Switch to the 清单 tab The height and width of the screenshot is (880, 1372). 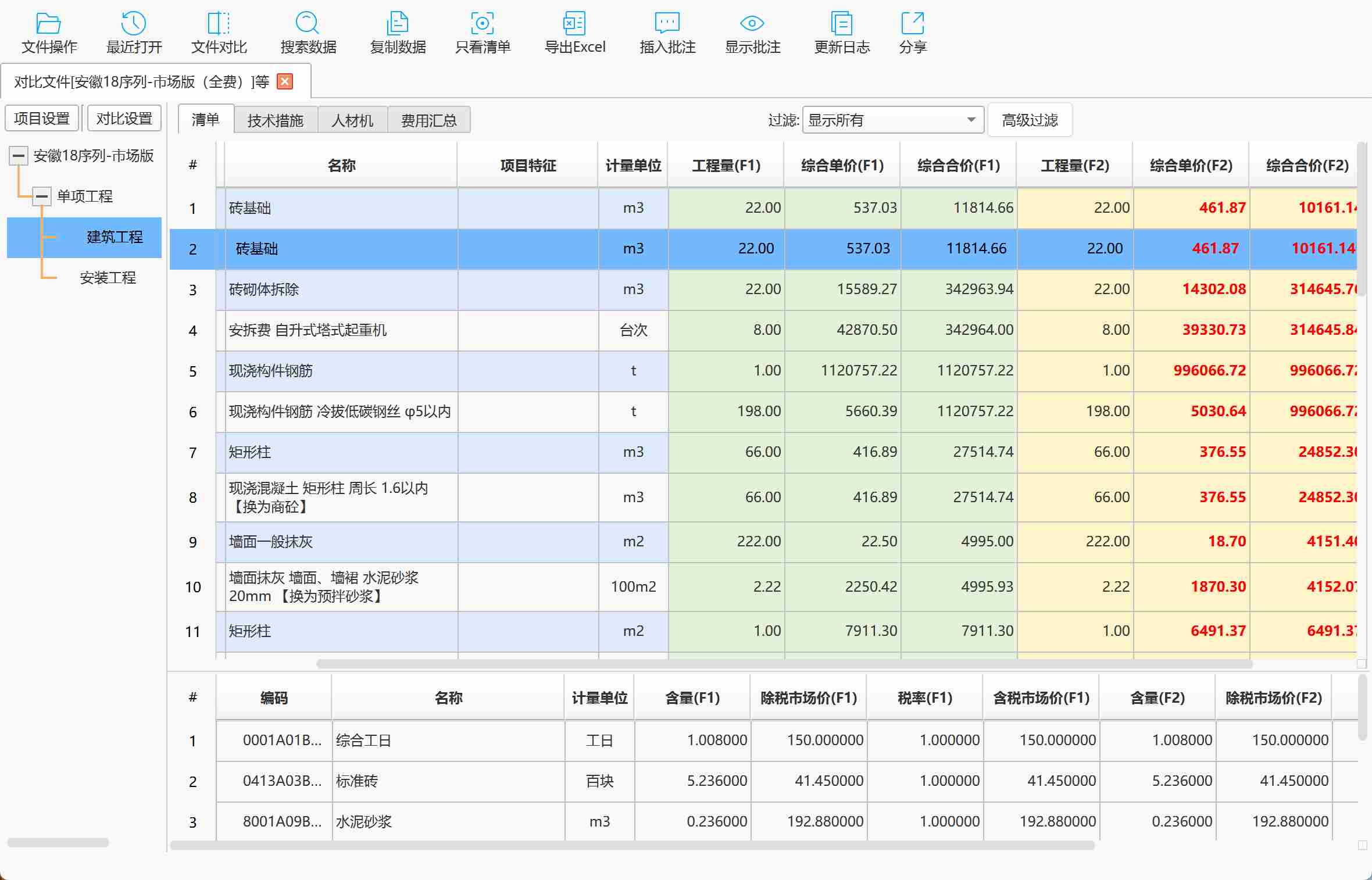(206, 120)
